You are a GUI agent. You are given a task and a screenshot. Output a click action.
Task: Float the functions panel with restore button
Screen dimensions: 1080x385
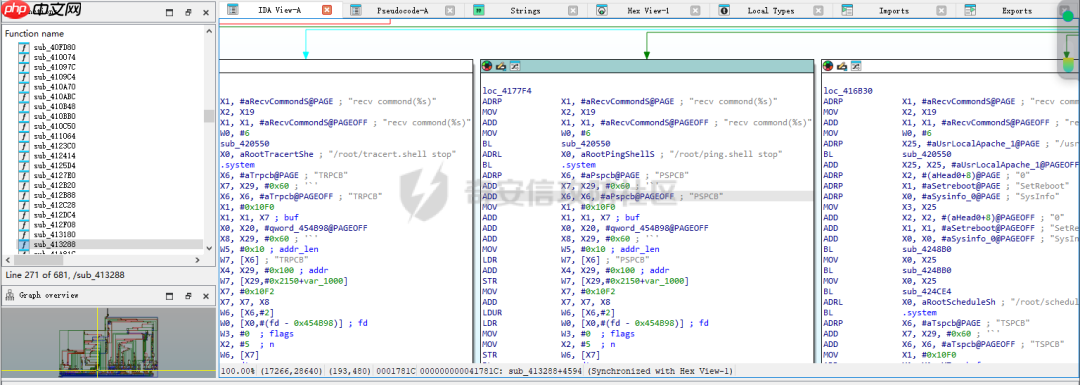point(188,12)
